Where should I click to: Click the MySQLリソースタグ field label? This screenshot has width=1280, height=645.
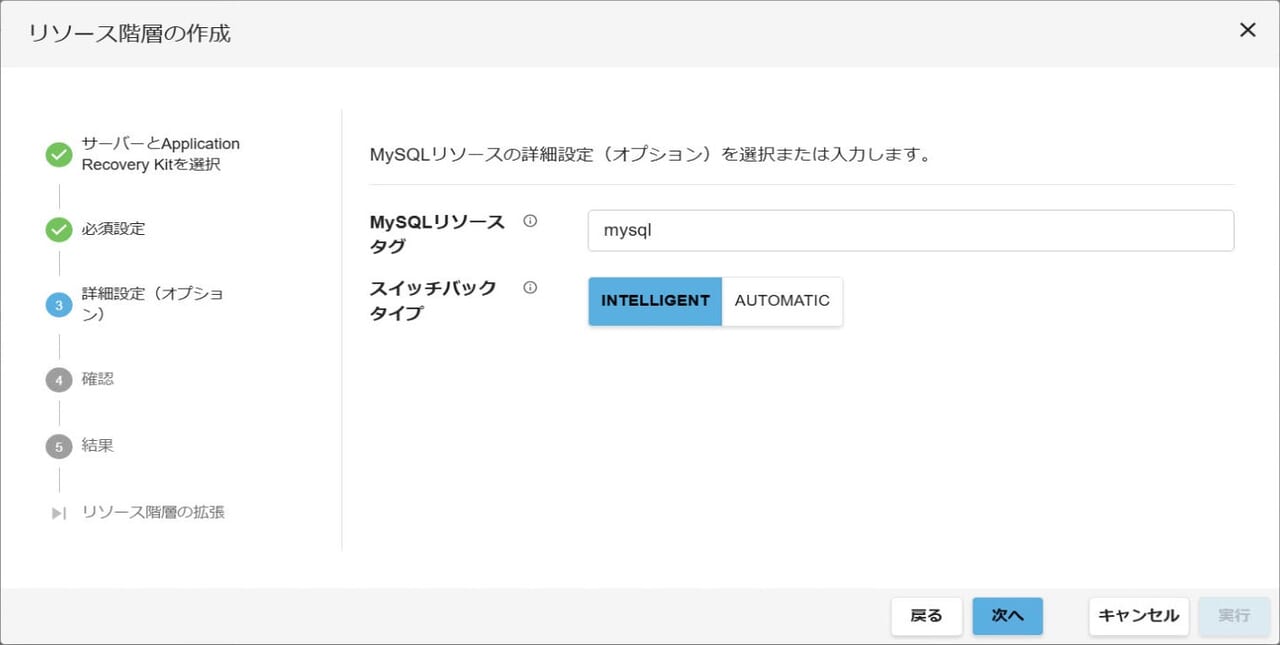438,234
